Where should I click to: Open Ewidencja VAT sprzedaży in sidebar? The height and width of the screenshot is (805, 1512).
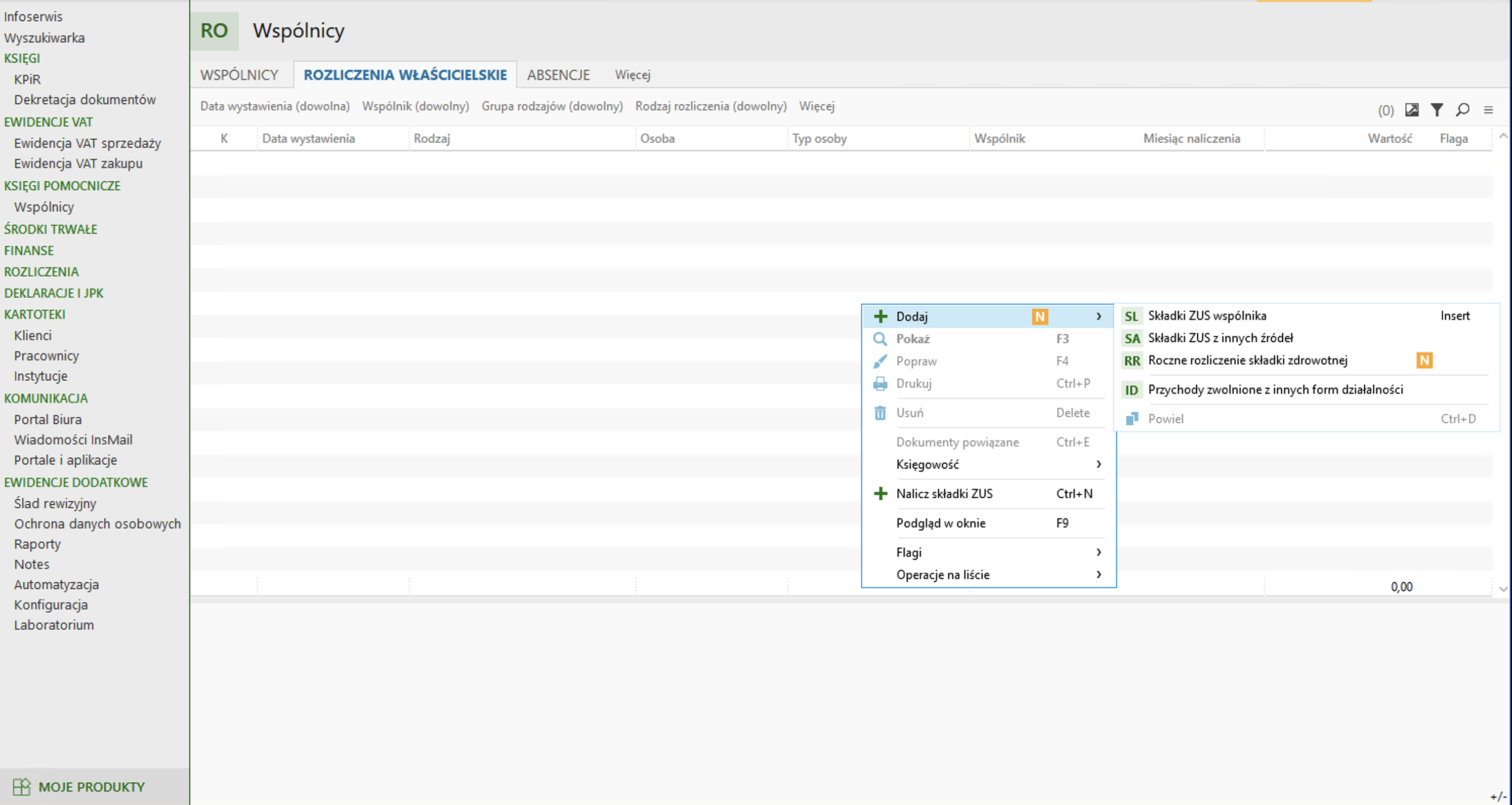point(88,143)
